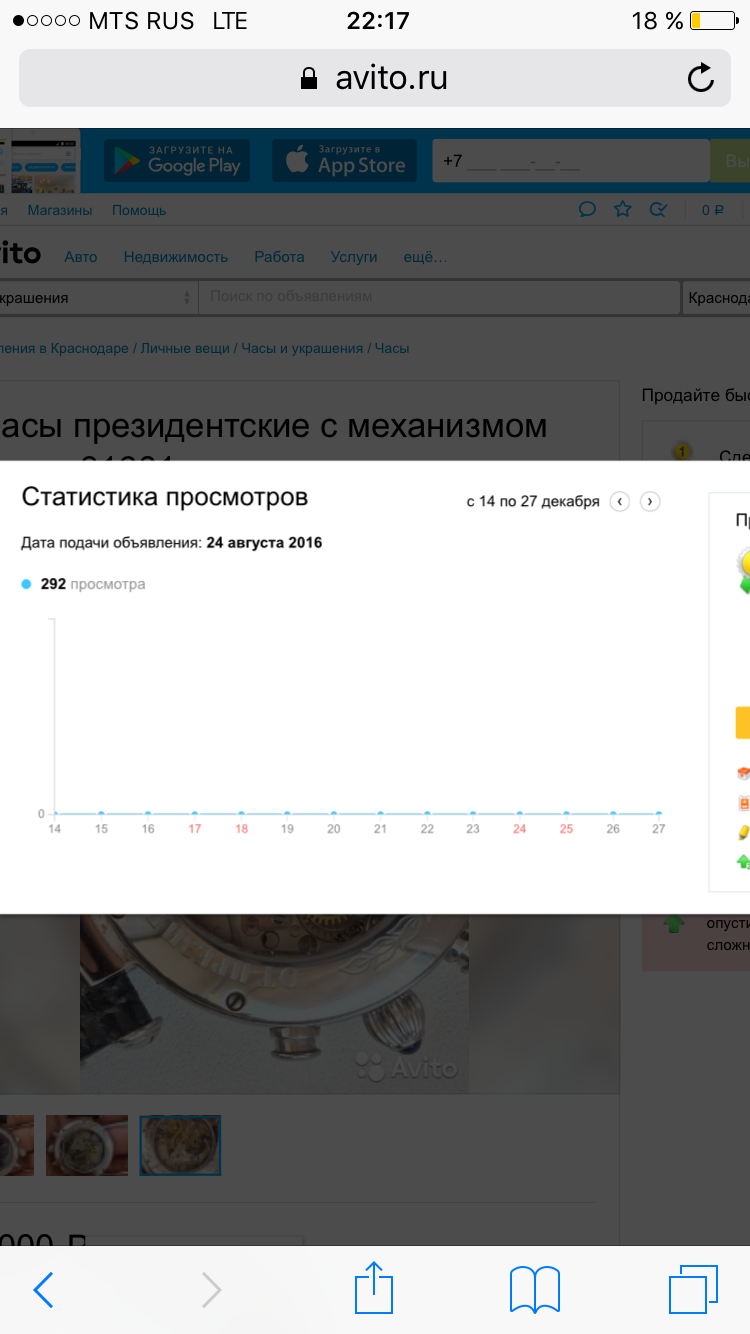Click the с 14 по 27 декабря range text
Viewport: 750px width, 1334px height.
click(x=533, y=501)
